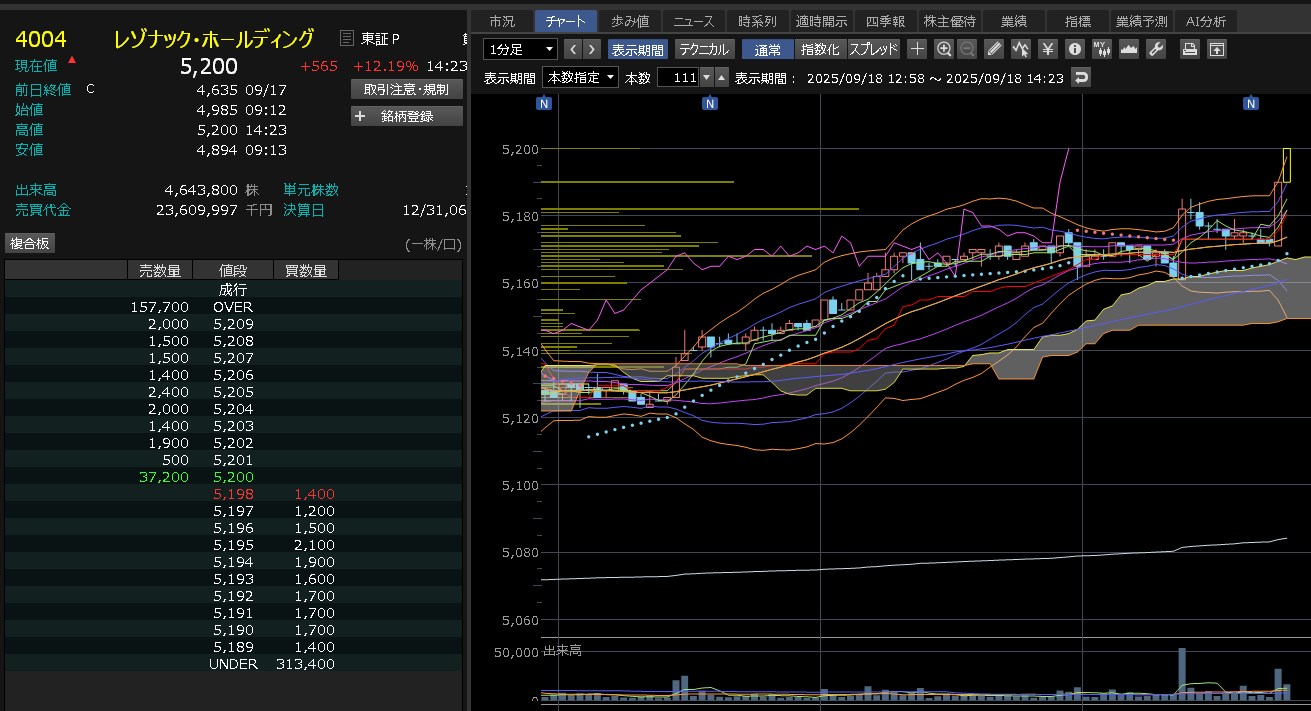Select the pencil drawing tool
1311x711 pixels.
click(994, 48)
